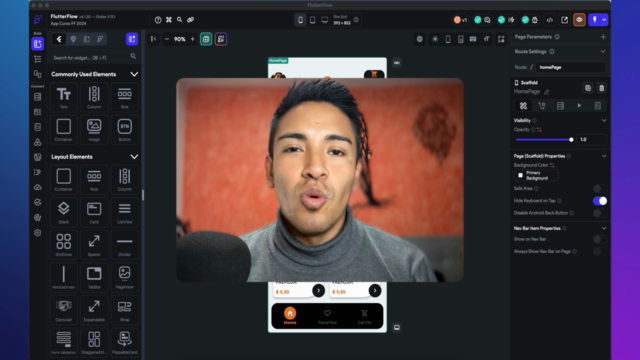Open the Run mode dropdown arrow
Viewport: 640px width, 360px height.
point(604,20)
